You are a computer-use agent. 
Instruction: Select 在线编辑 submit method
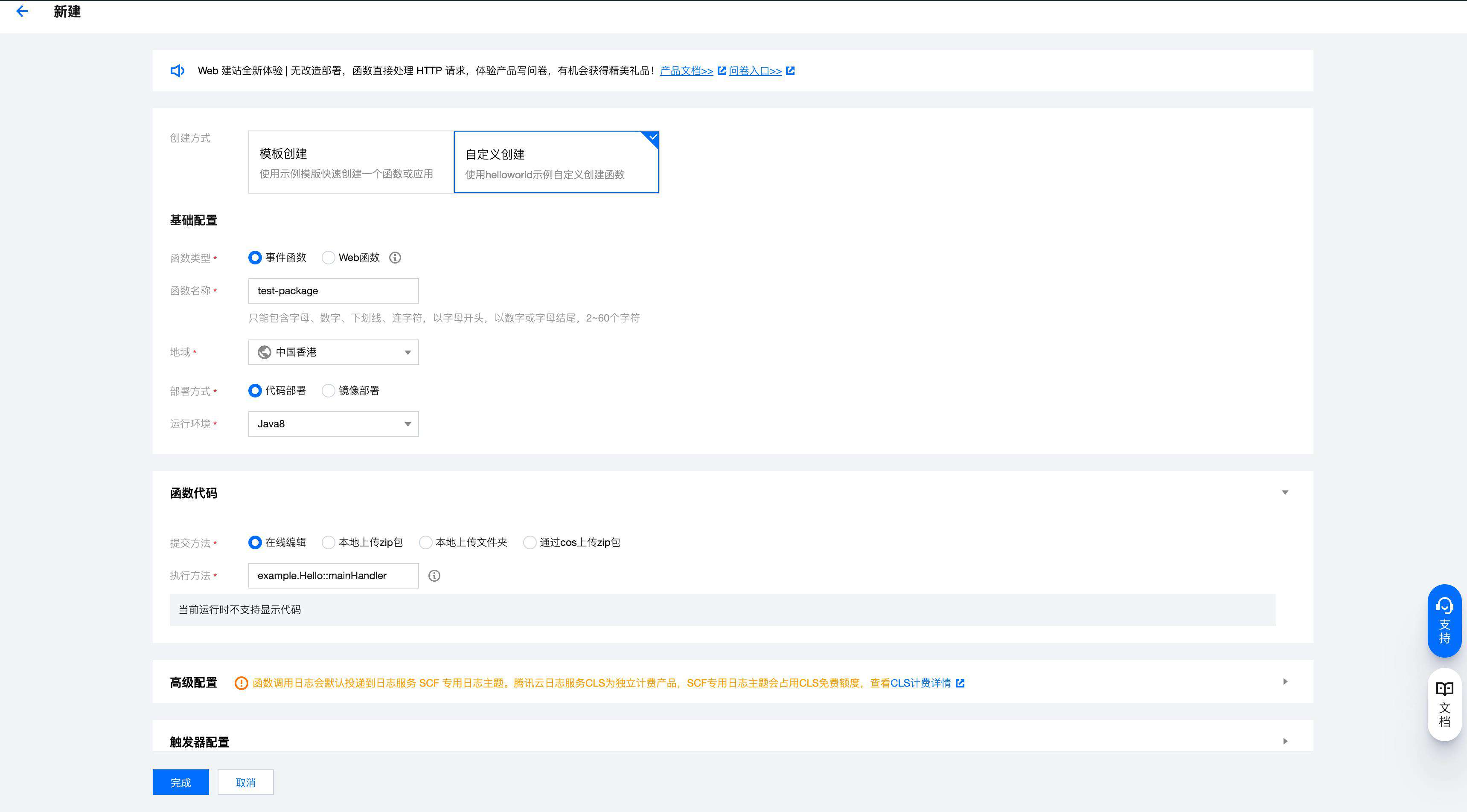255,542
